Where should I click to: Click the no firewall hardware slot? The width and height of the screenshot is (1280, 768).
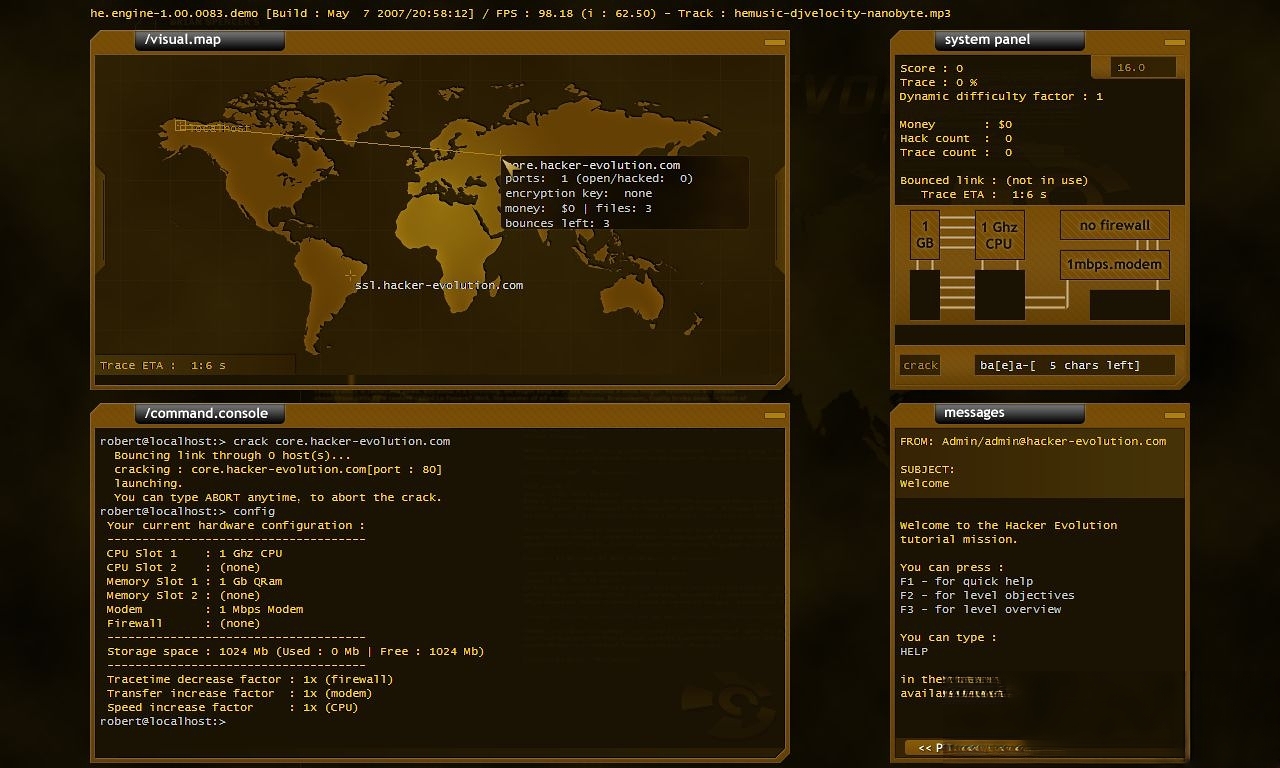coord(1114,225)
